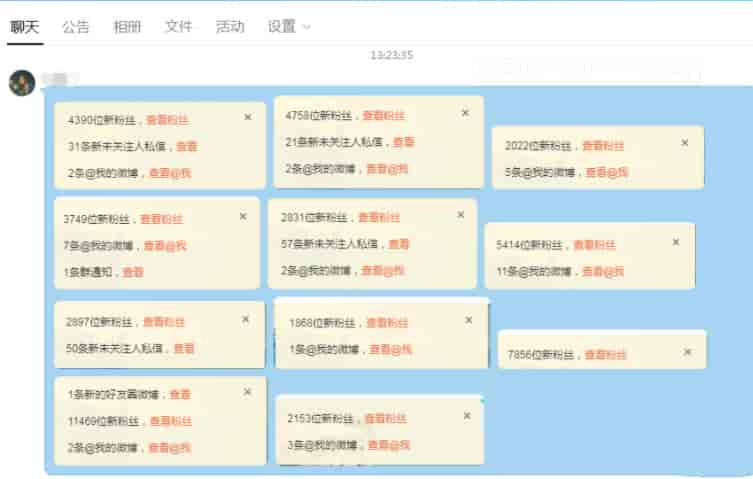
Task: Click the 31条新未关注人私信 text
Action: point(116,146)
